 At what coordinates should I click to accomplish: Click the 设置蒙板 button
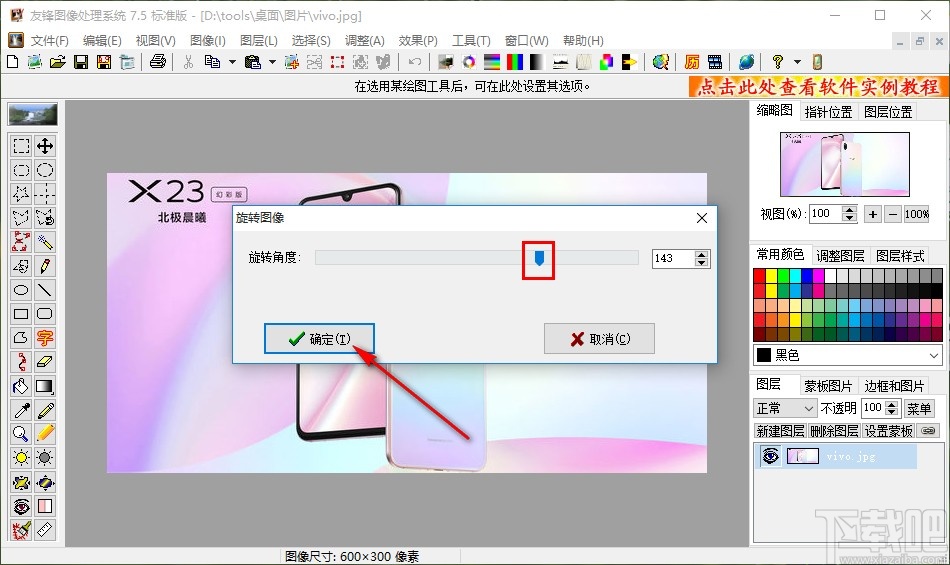[888, 431]
